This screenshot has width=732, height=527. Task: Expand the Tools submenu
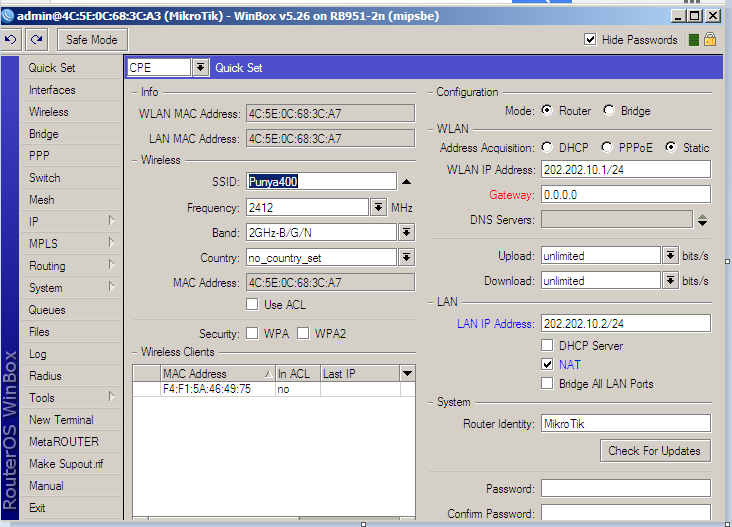point(111,397)
